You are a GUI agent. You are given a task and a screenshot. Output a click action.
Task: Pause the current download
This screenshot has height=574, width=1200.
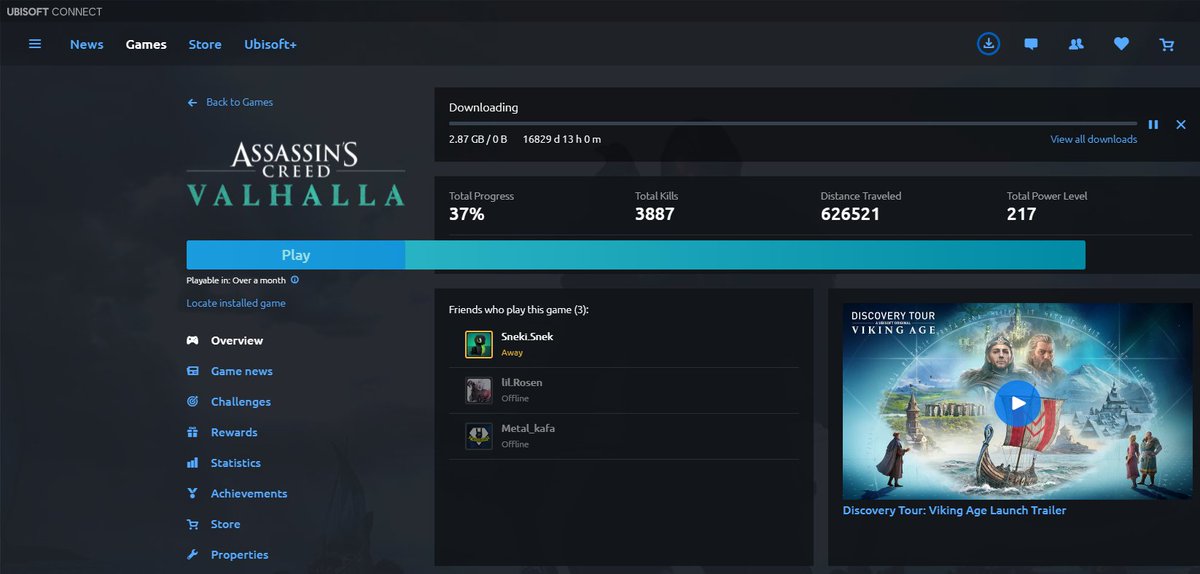(x=1153, y=125)
